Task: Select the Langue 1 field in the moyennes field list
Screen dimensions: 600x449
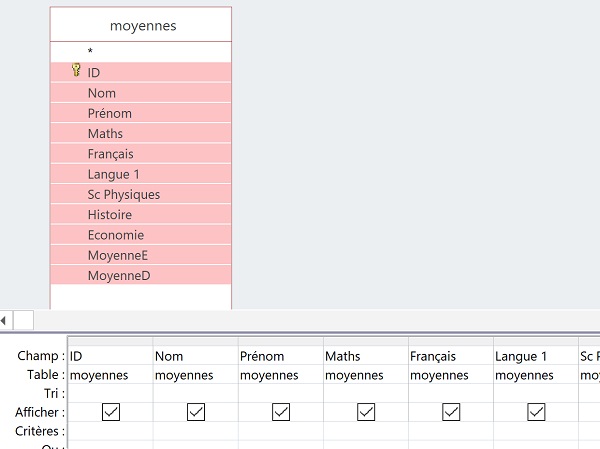Action: [x=141, y=174]
